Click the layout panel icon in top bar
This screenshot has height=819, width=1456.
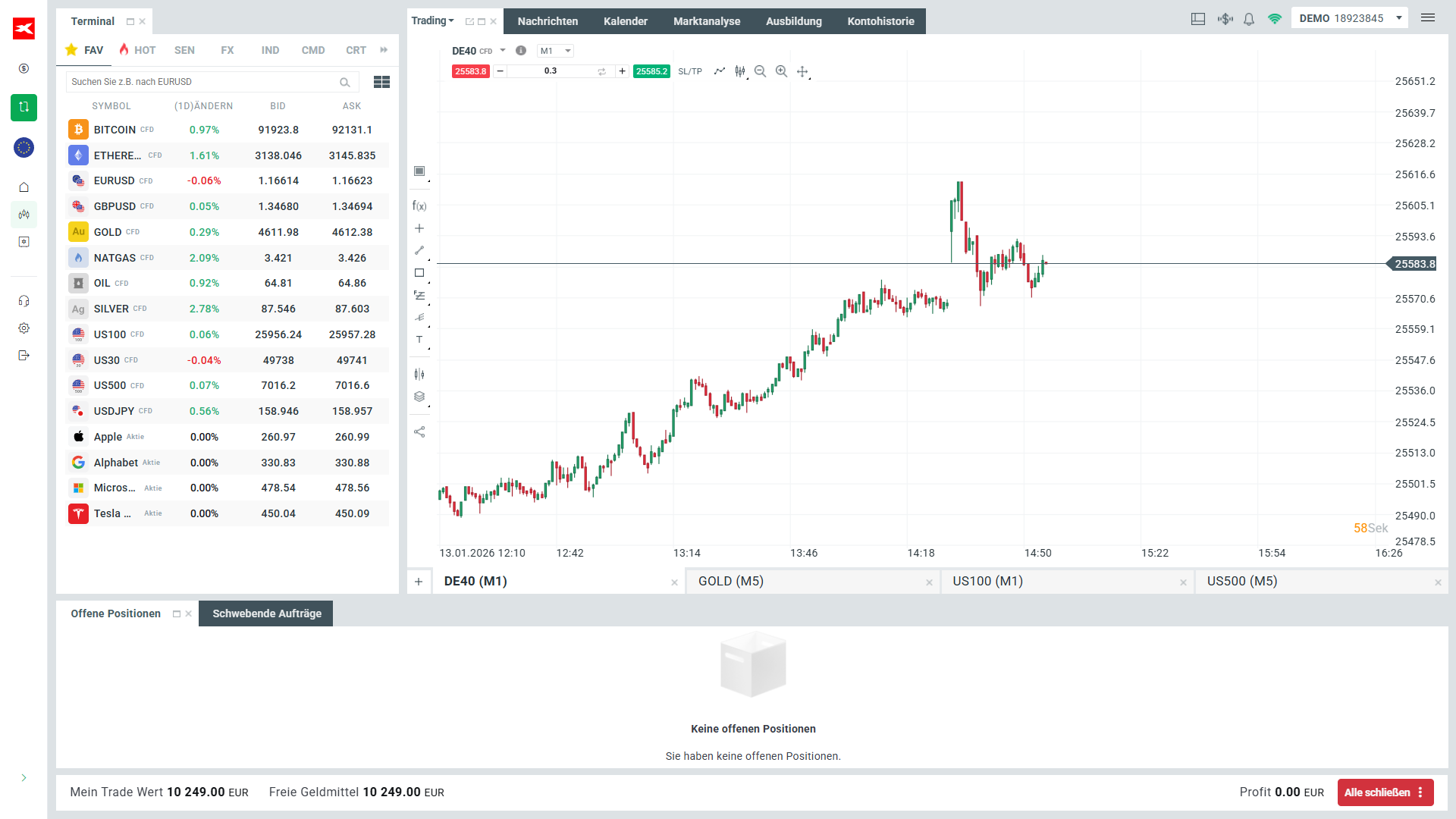pos(1198,19)
